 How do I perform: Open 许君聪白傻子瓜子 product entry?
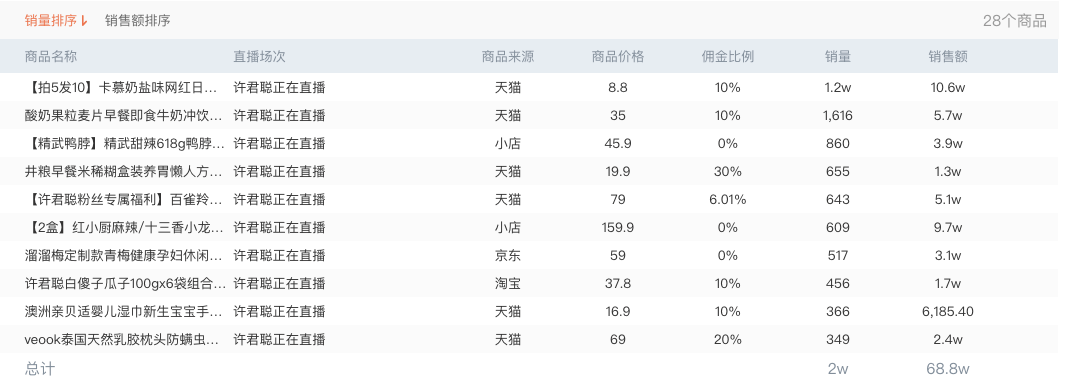[x=125, y=284]
